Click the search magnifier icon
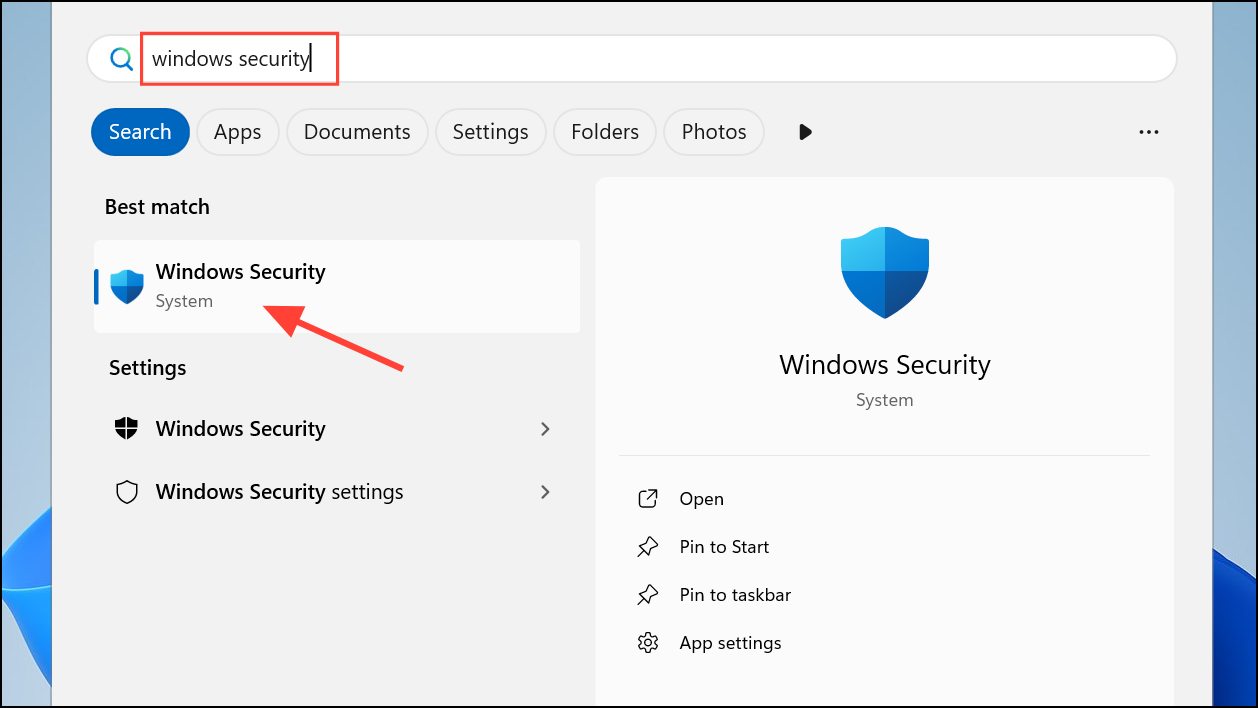 (x=121, y=59)
